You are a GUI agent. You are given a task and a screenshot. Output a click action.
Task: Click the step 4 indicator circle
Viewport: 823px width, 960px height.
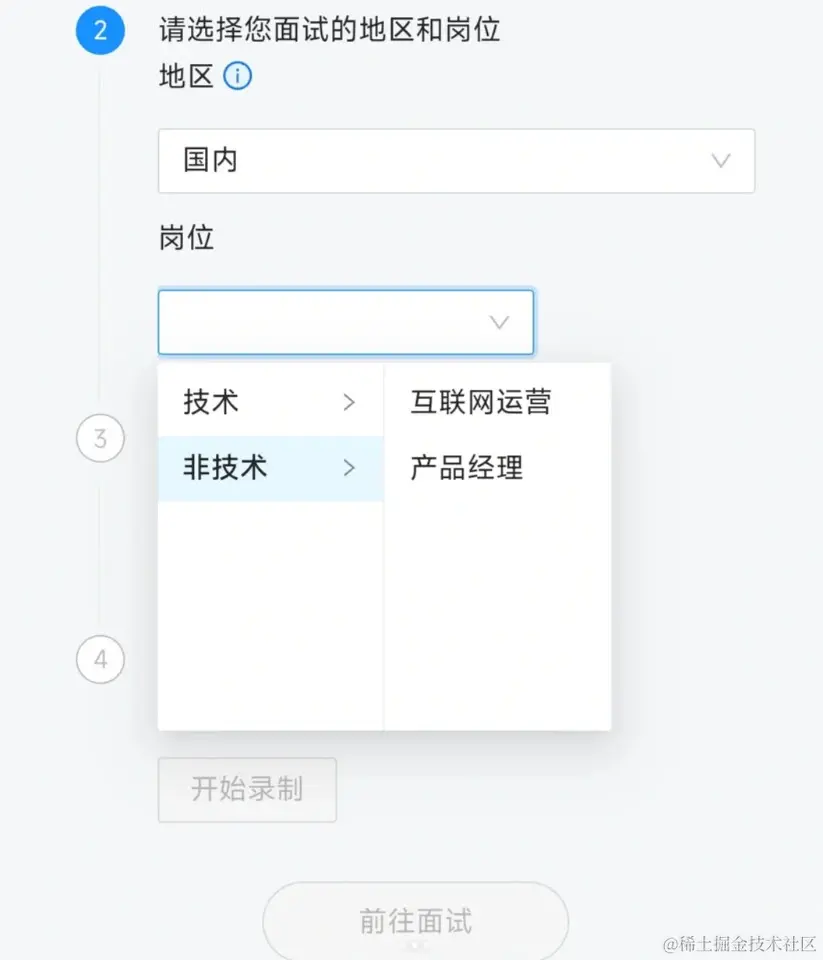100,659
